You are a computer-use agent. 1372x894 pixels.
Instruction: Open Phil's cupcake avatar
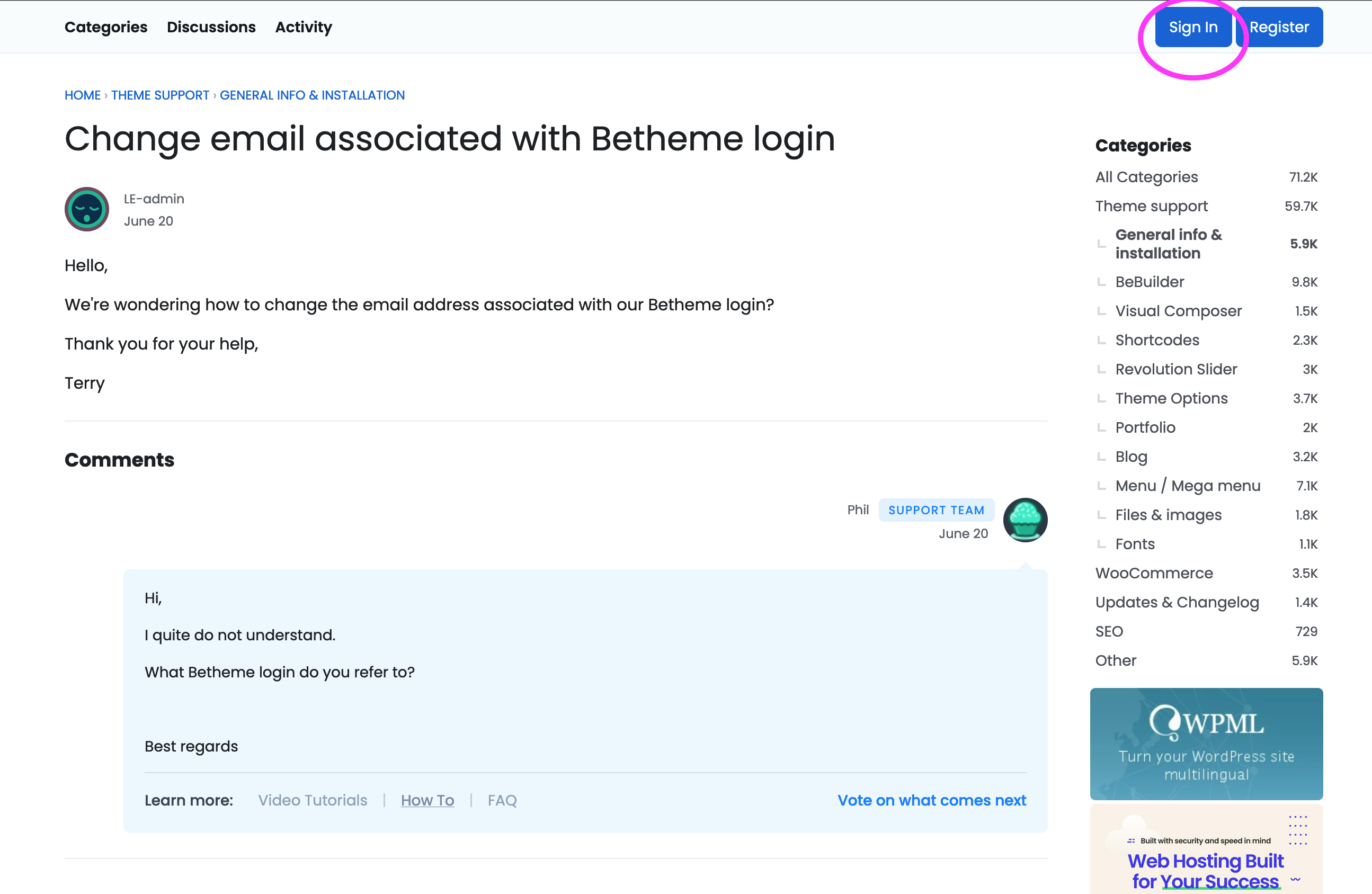pos(1025,520)
